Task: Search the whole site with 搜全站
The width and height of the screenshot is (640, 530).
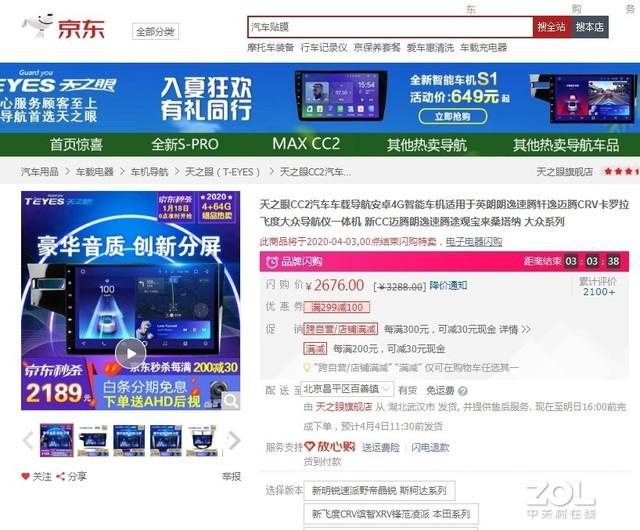Action: click(551, 27)
